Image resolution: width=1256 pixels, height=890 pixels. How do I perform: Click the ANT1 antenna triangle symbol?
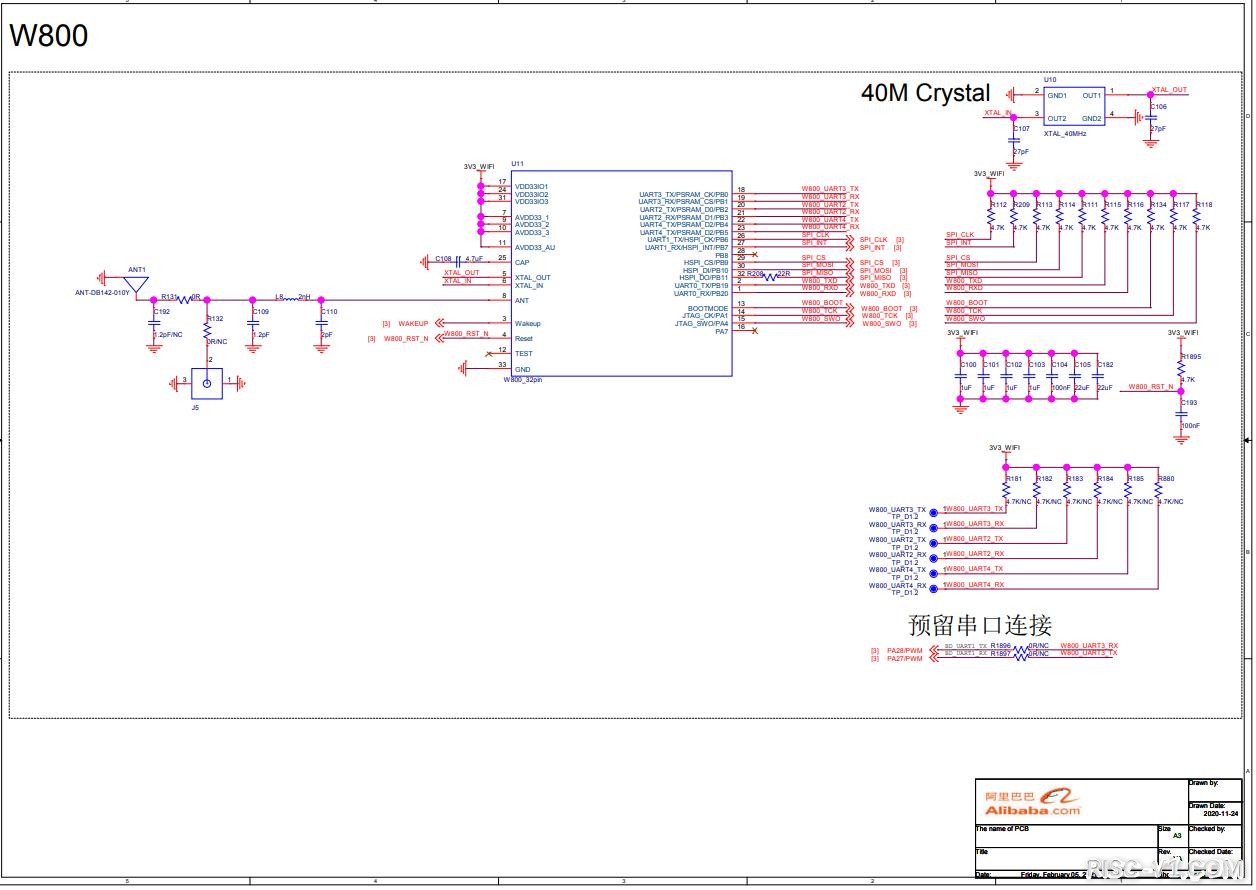pos(137,283)
